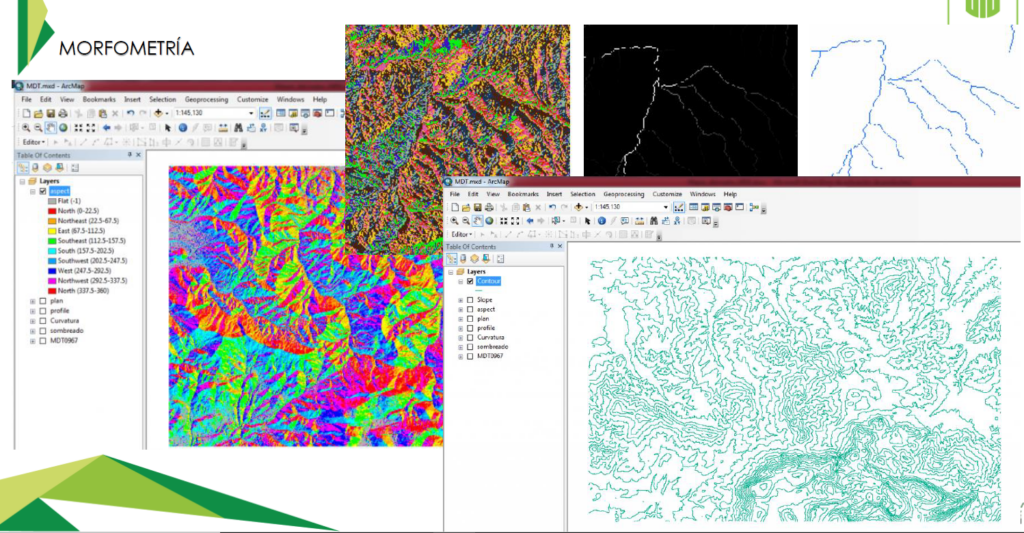Click Save icon in right ArcMap window
This screenshot has height=533, width=1024.
(477, 207)
